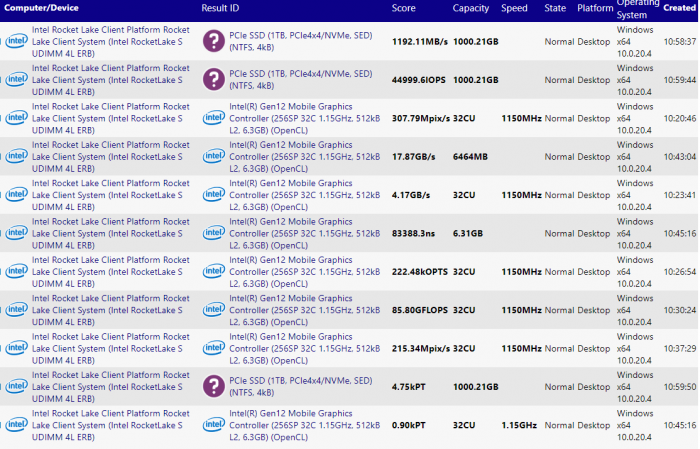Select the Capacity column header
The width and height of the screenshot is (700, 449).
[471, 8]
